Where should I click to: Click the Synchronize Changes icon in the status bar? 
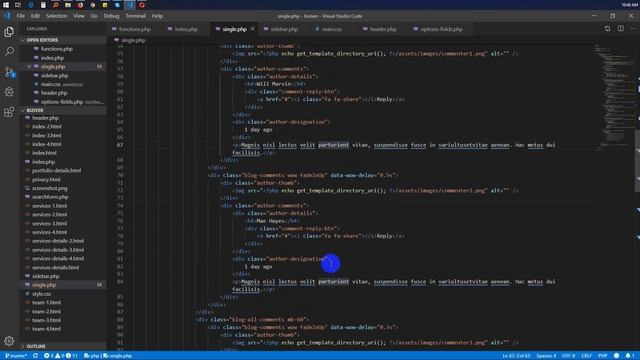[36, 356]
